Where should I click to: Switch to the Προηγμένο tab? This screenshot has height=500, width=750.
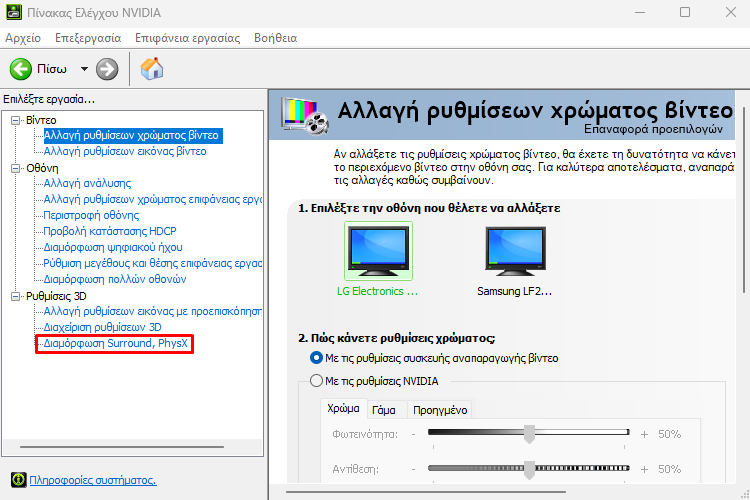tap(440, 410)
